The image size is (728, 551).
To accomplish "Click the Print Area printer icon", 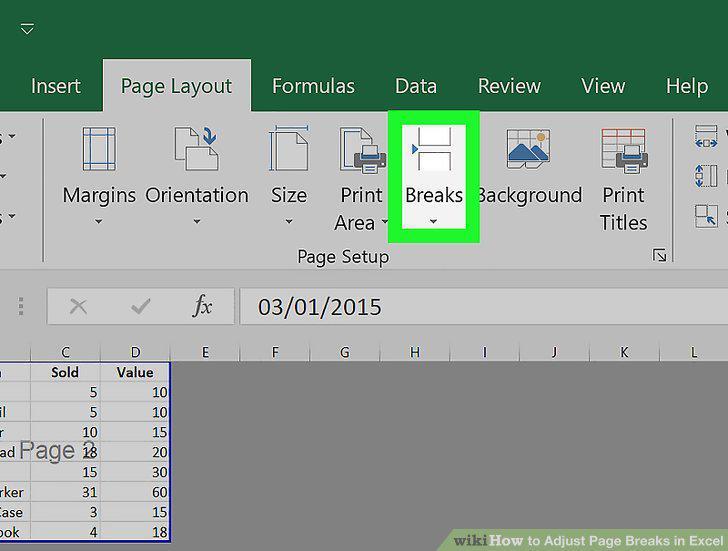I will coord(363,151).
